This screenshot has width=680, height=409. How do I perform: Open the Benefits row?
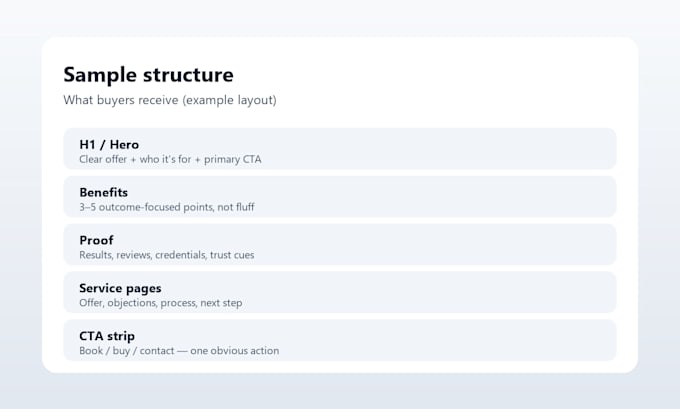(x=340, y=196)
